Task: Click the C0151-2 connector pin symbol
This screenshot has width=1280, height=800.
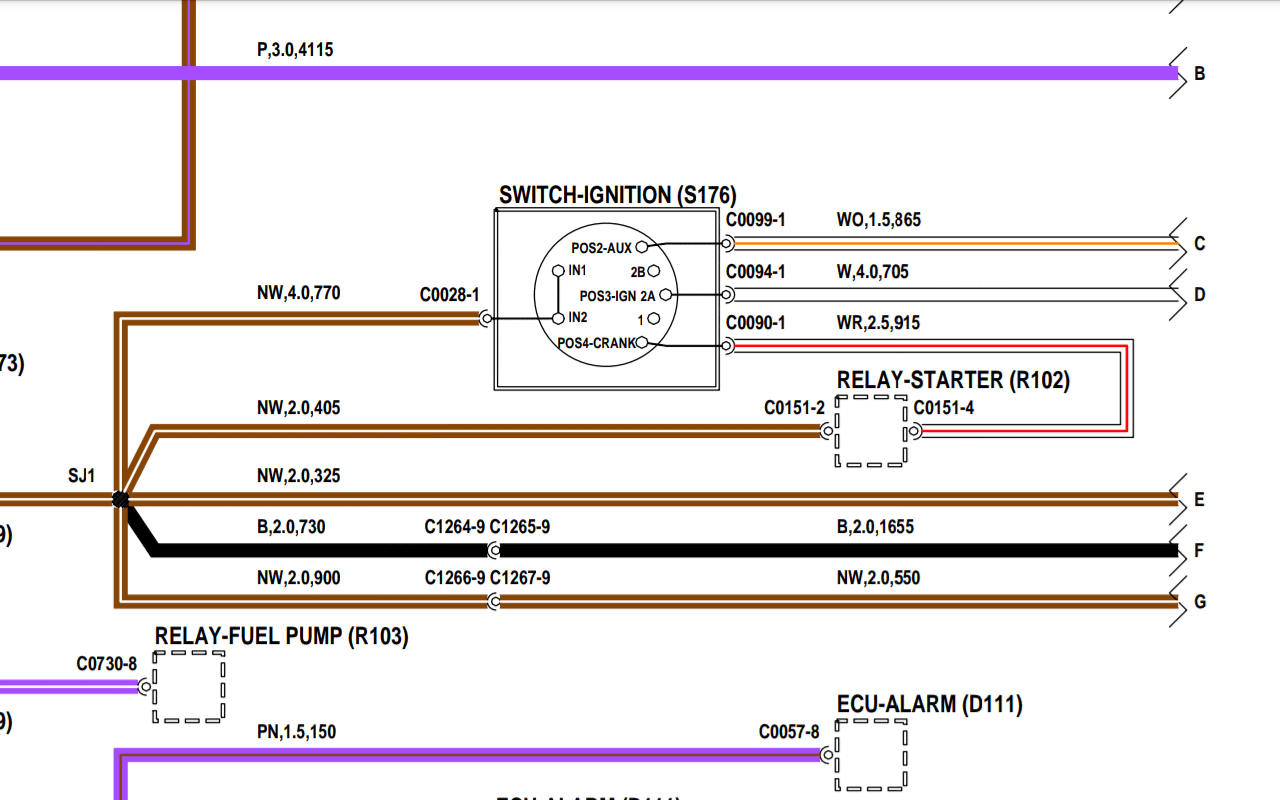Action: 827,431
